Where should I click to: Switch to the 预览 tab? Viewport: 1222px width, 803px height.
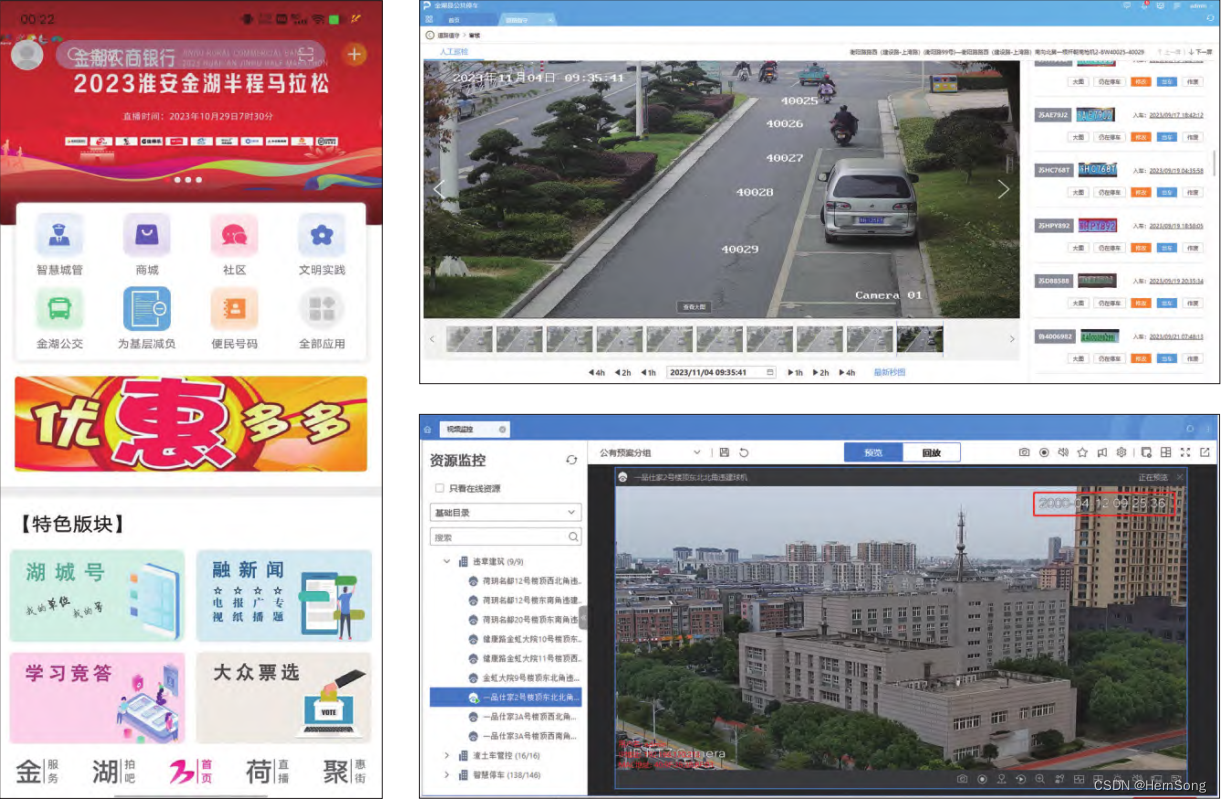click(x=873, y=453)
